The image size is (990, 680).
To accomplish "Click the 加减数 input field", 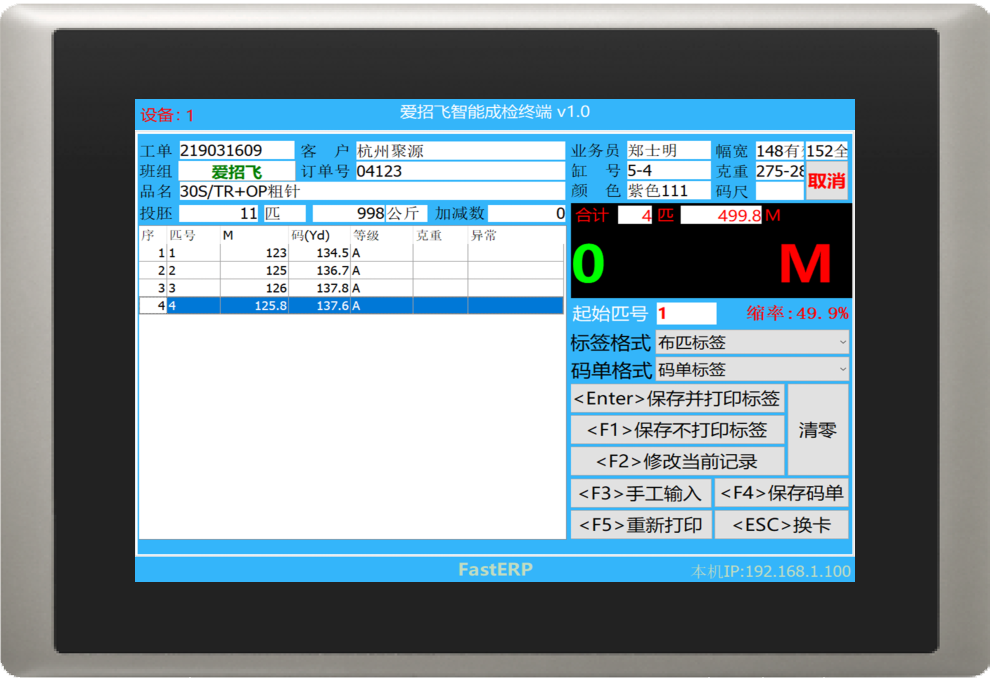I will pos(527,213).
